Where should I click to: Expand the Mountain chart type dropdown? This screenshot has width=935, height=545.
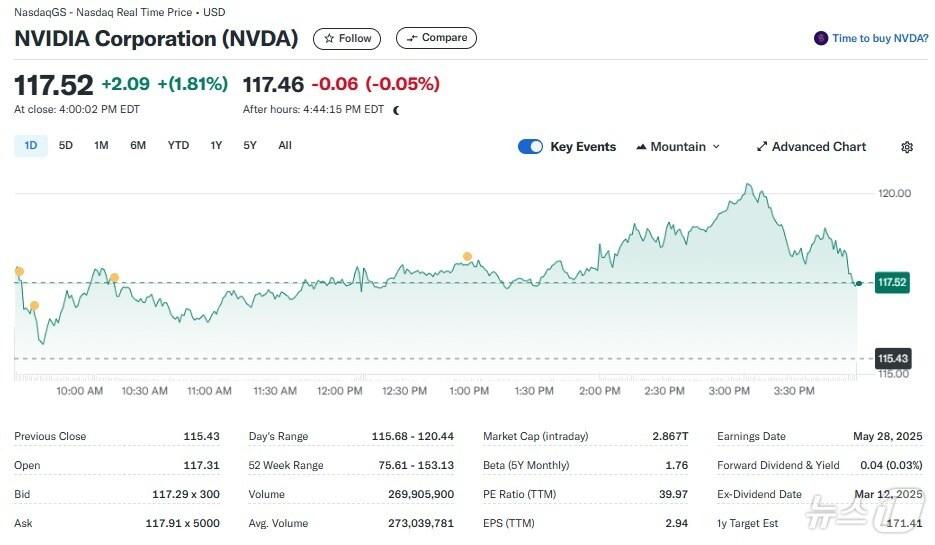678,147
